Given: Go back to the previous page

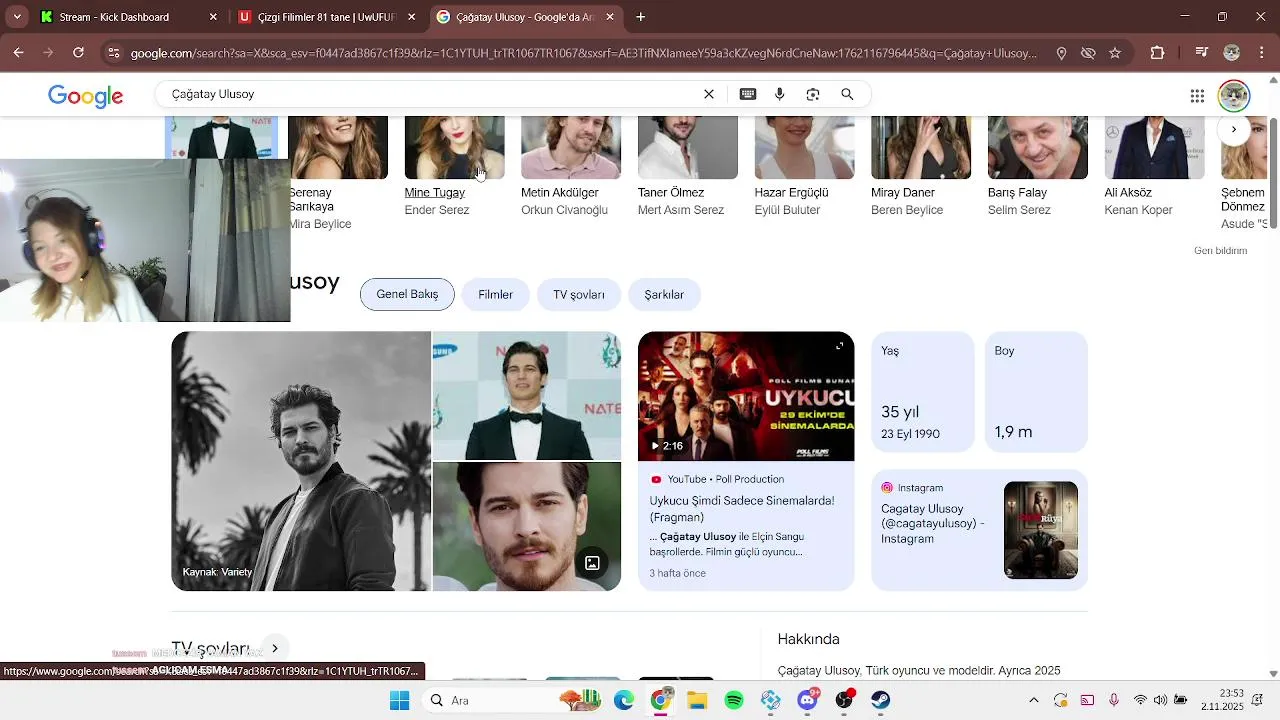Looking at the screenshot, I should (18, 53).
